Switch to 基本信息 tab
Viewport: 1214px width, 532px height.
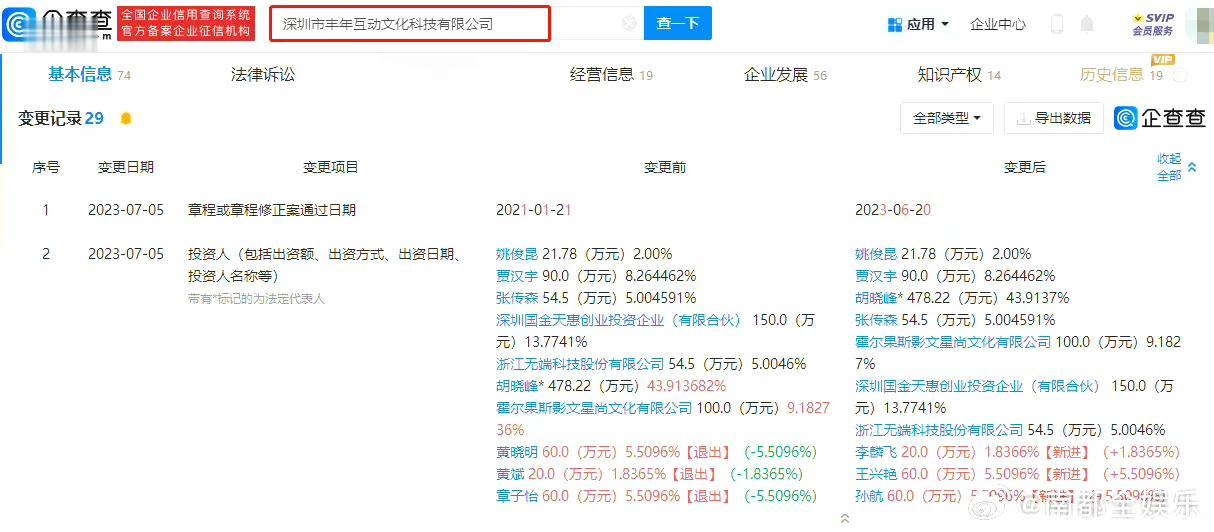pyautogui.click(x=89, y=74)
